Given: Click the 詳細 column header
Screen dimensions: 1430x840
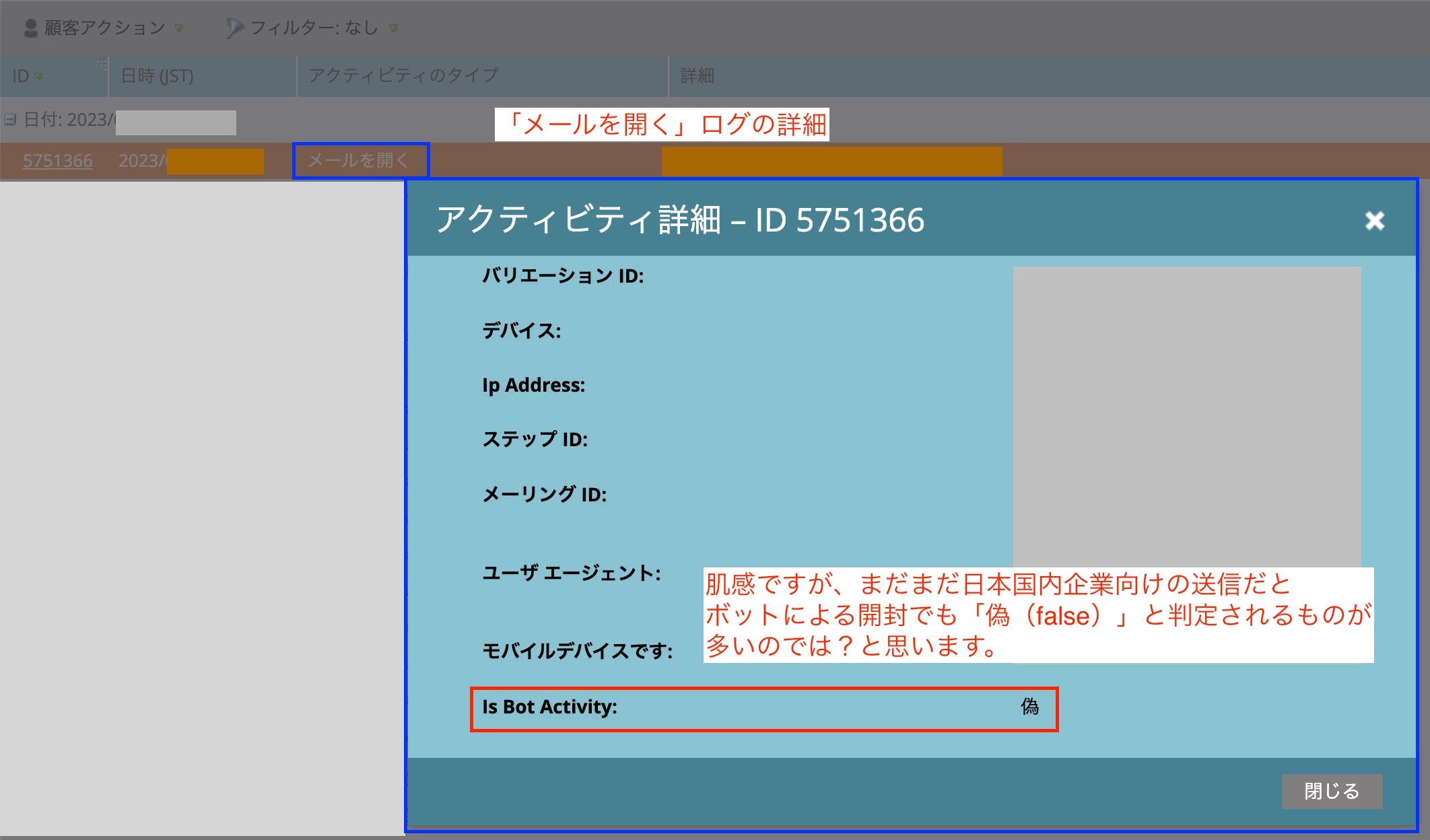Looking at the screenshot, I should tap(697, 76).
